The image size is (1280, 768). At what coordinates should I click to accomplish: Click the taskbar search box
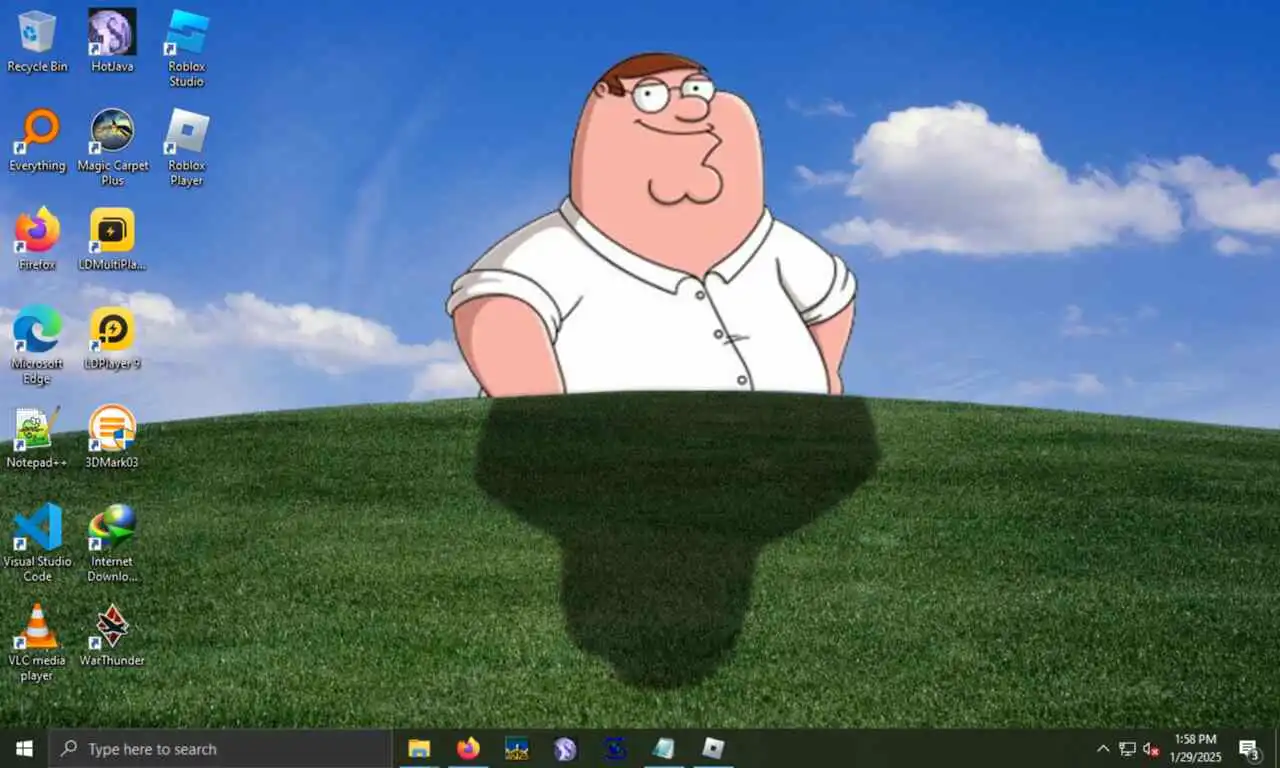(220, 748)
